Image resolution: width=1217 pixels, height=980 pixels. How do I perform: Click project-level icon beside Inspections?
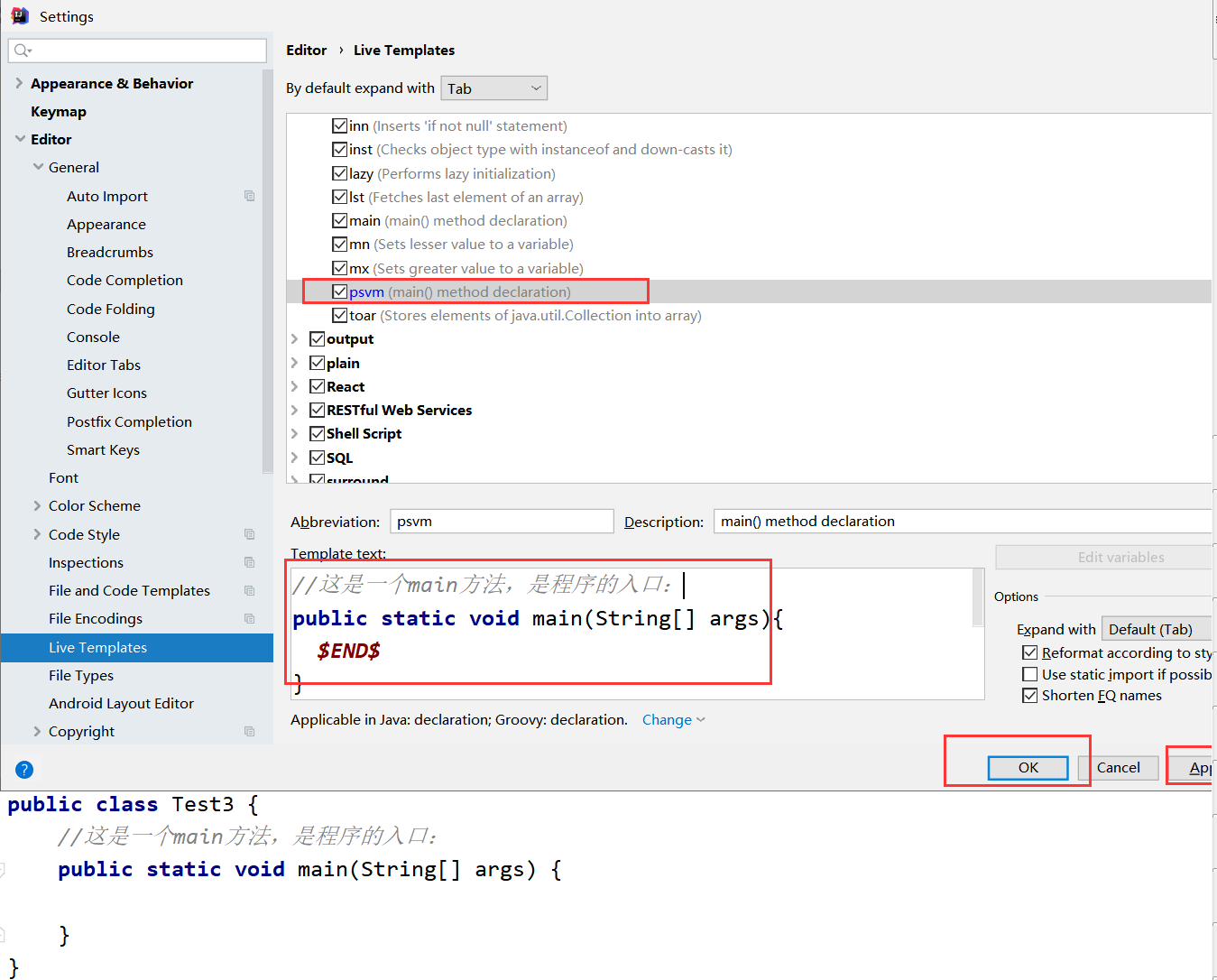coord(250,562)
